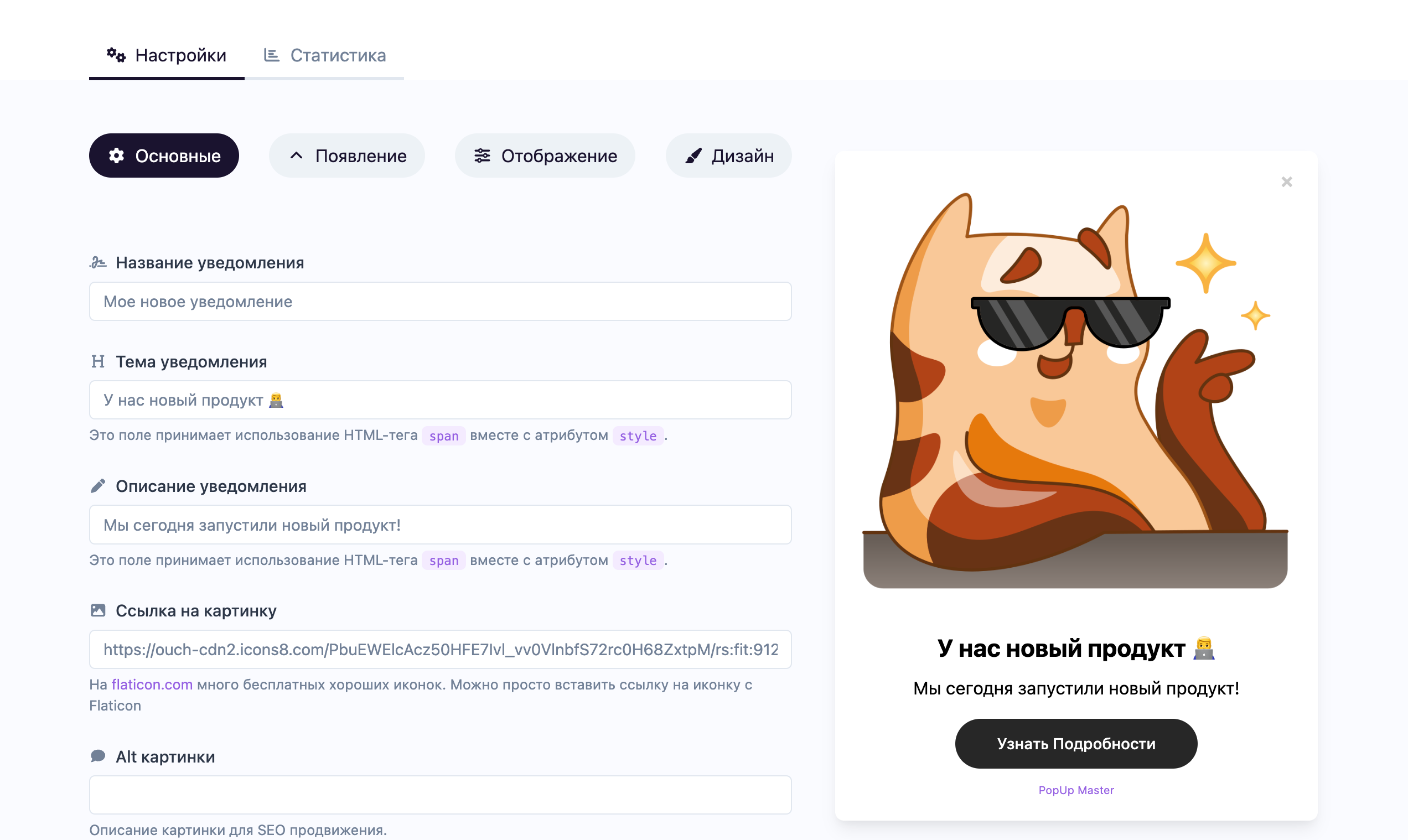
Task: Click the chart icon beside Статистика
Action: tap(272, 55)
